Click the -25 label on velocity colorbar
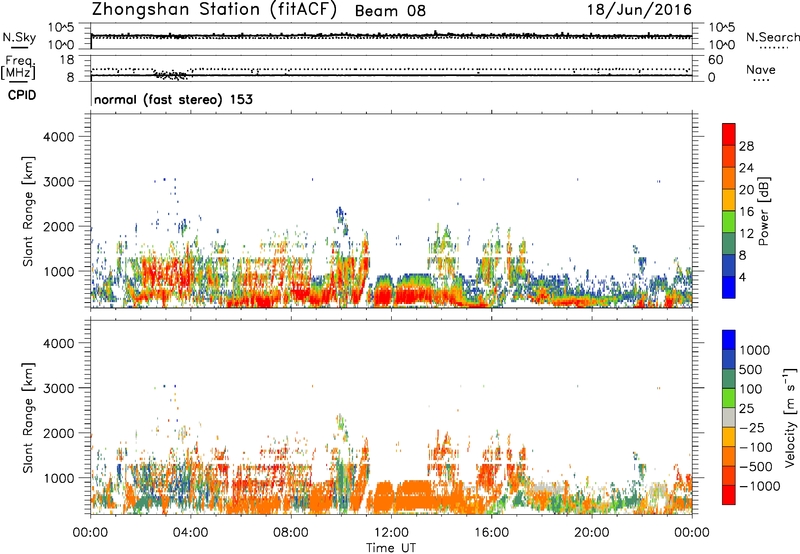The height and width of the screenshot is (554, 800). tap(752, 428)
